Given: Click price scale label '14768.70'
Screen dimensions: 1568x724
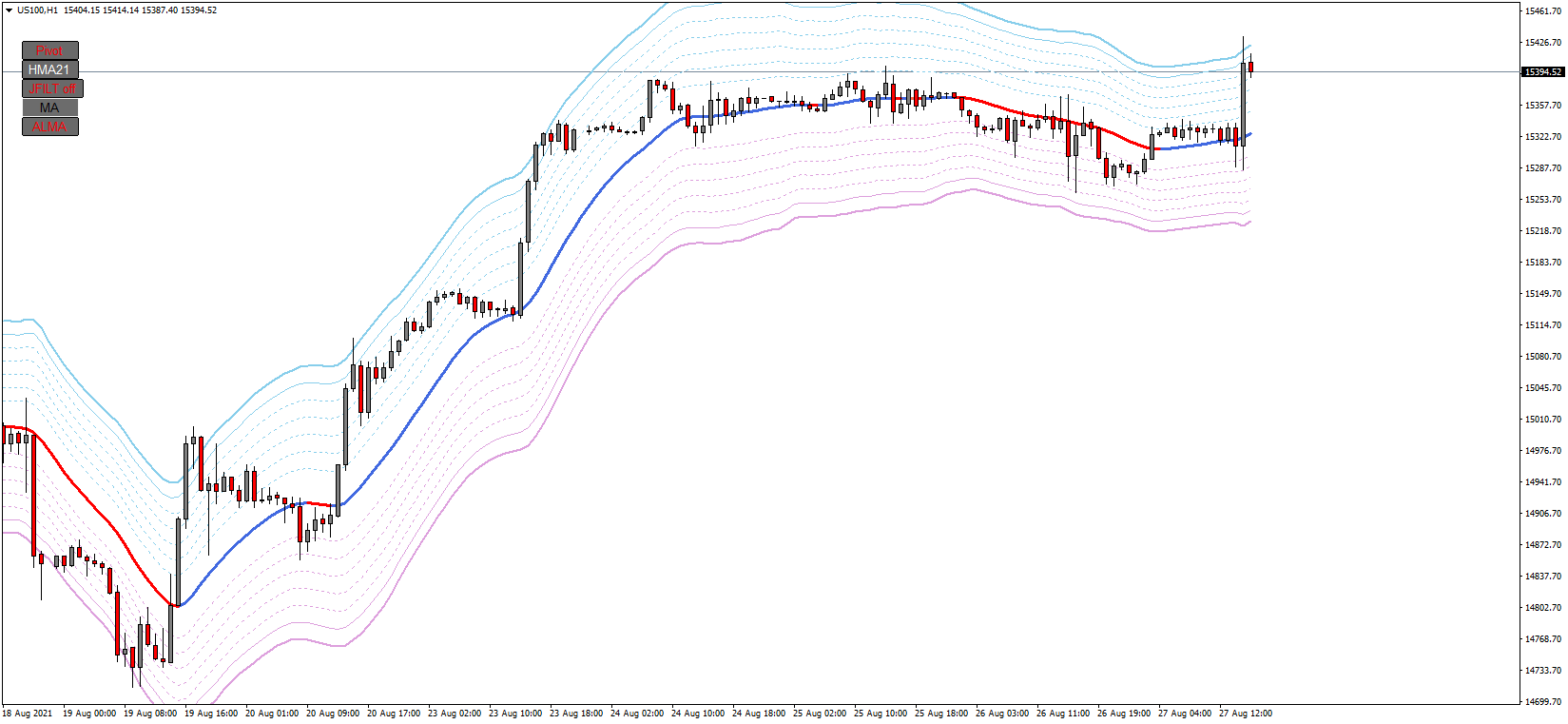Looking at the screenshot, I should point(1543,639).
